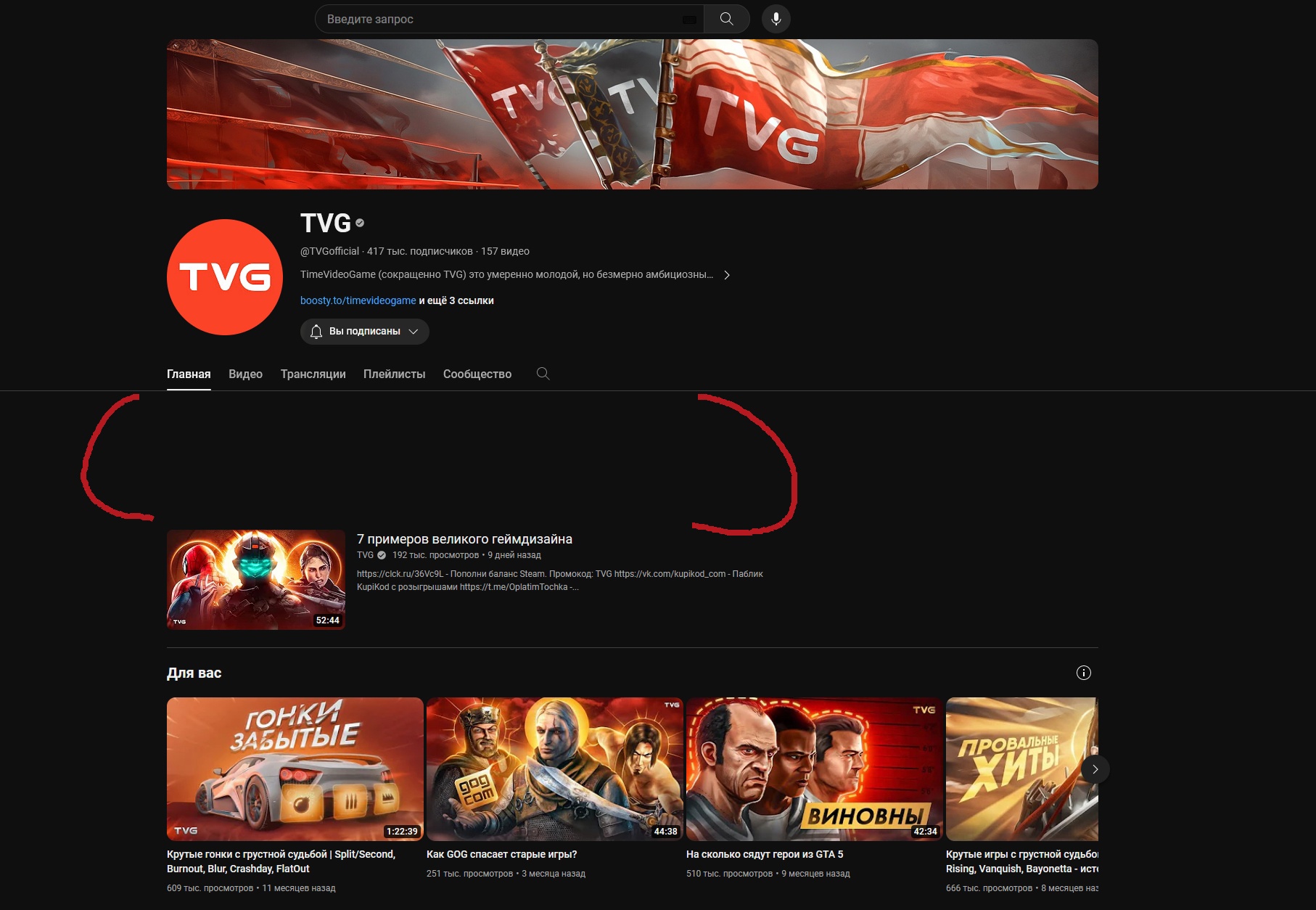Activate voice search microphone
The height and width of the screenshot is (910, 1316).
[776, 19]
